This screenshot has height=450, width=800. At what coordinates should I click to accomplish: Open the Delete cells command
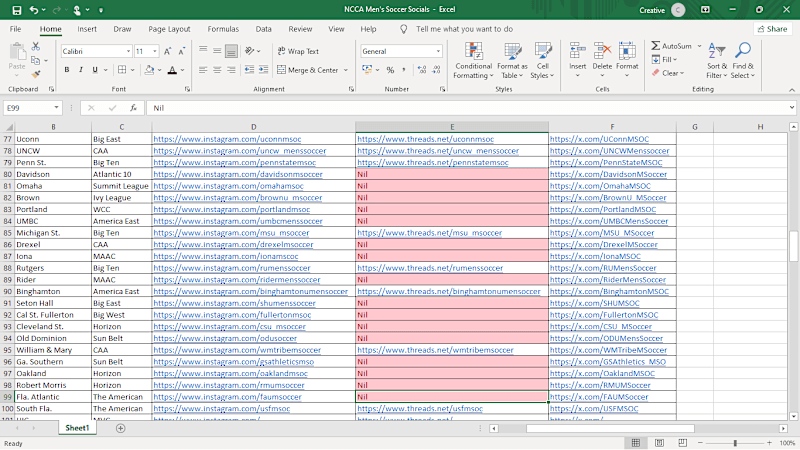click(602, 61)
